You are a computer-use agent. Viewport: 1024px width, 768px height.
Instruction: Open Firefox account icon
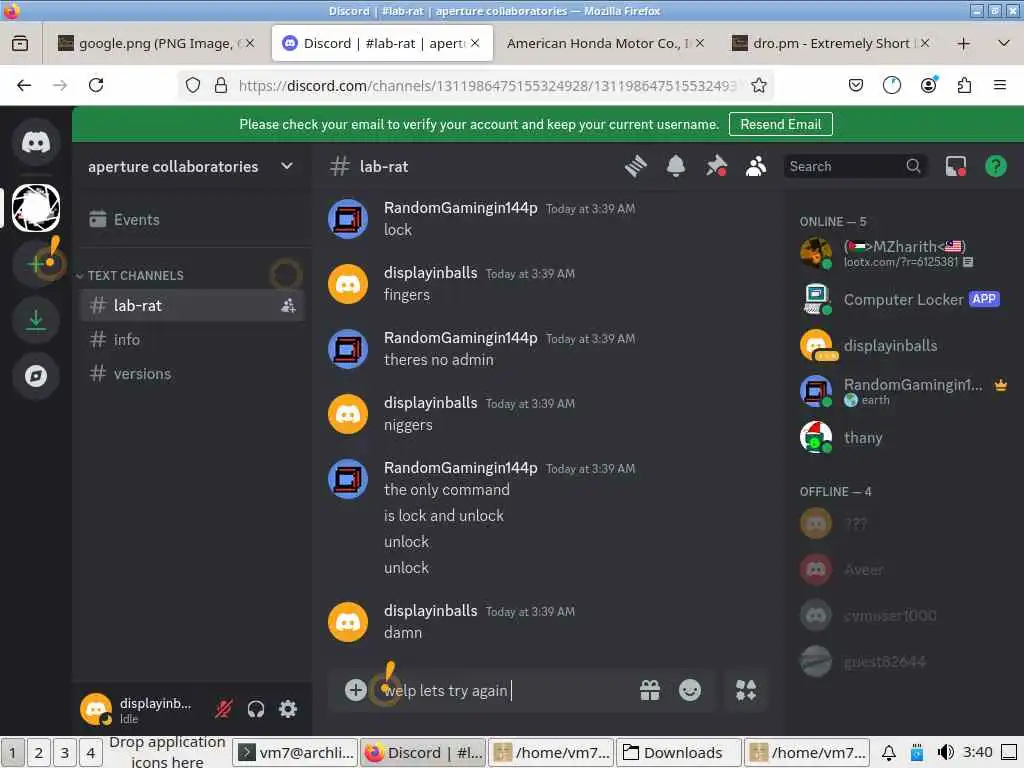coord(928,86)
